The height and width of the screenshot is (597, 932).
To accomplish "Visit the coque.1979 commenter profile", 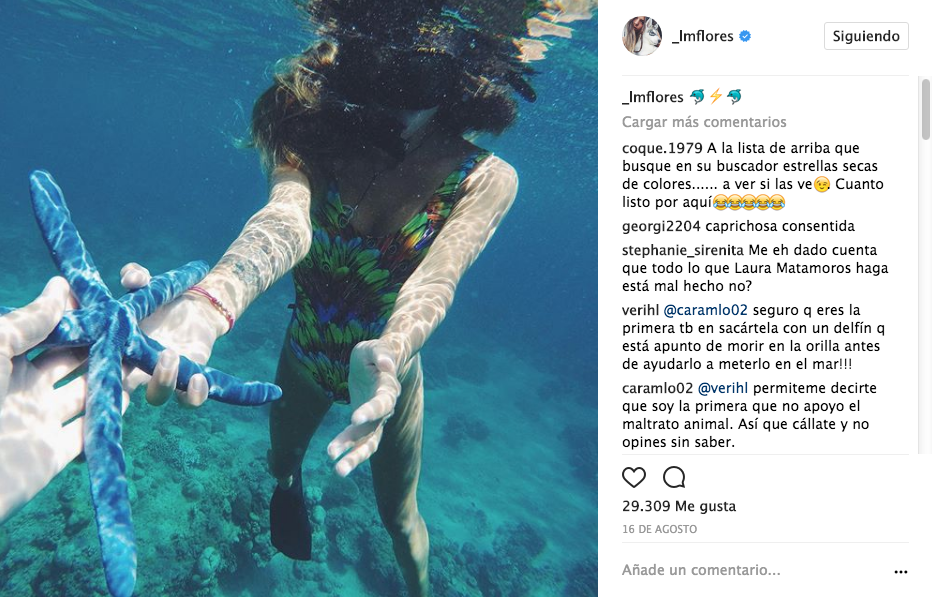I will (x=662, y=148).
